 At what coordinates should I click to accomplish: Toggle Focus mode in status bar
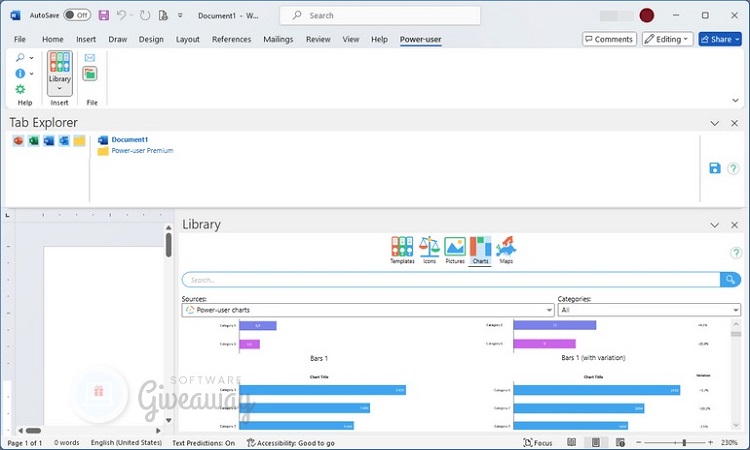(x=537, y=442)
